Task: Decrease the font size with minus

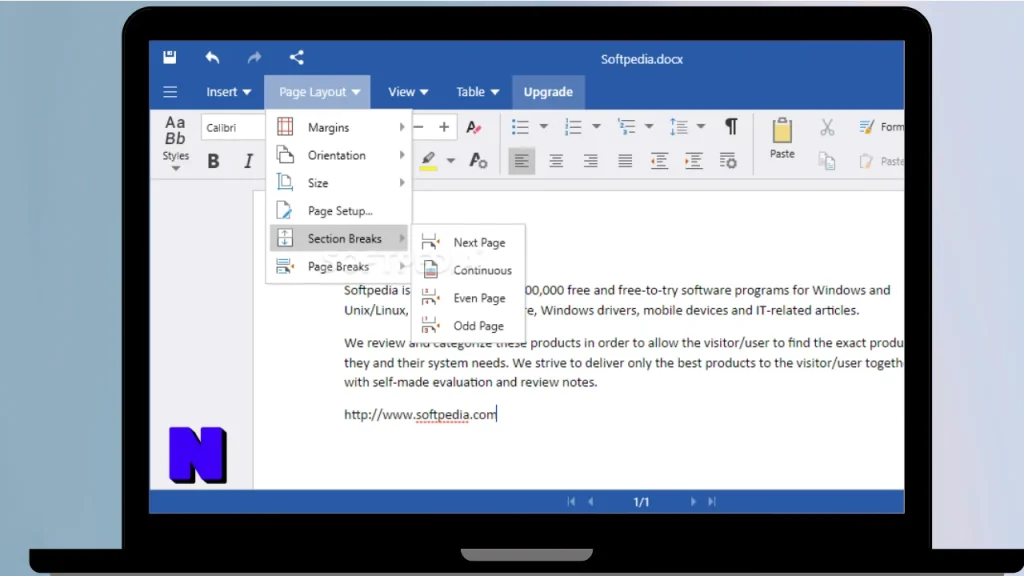Action: (419, 127)
